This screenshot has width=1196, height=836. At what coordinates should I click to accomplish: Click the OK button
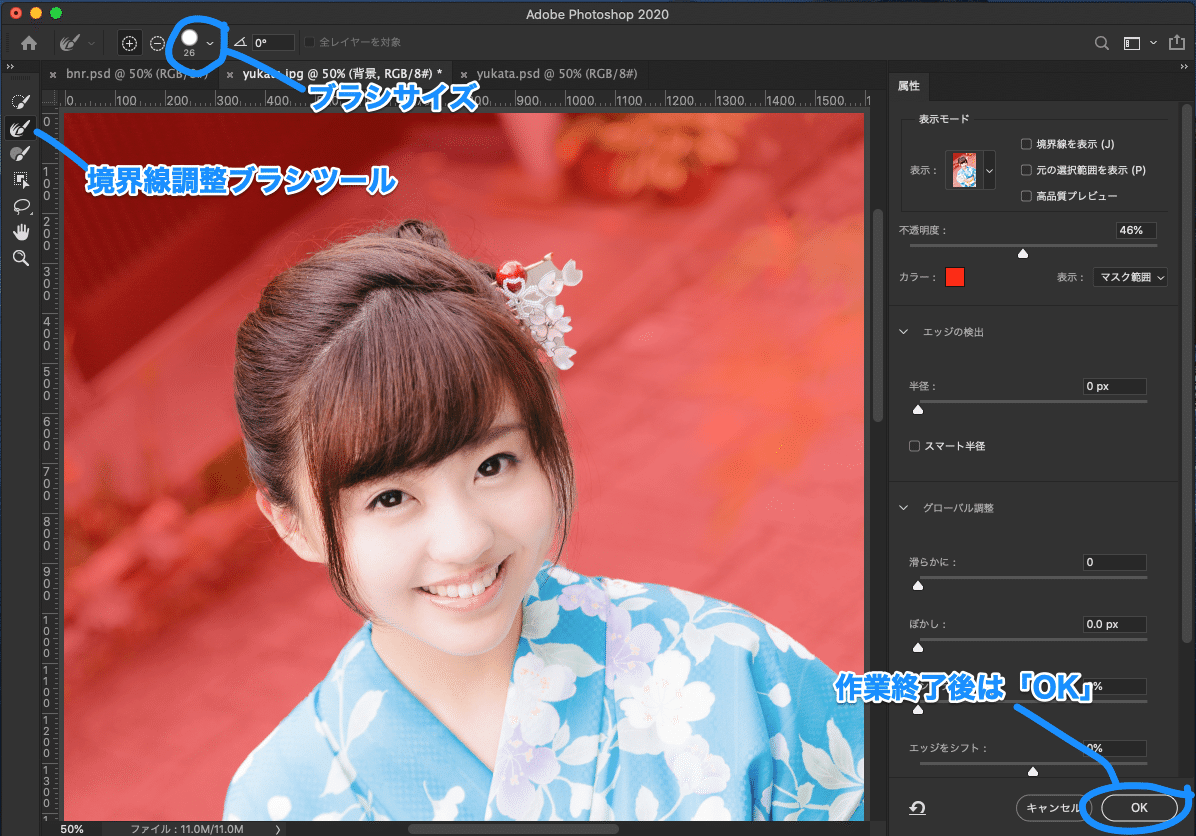(1139, 808)
